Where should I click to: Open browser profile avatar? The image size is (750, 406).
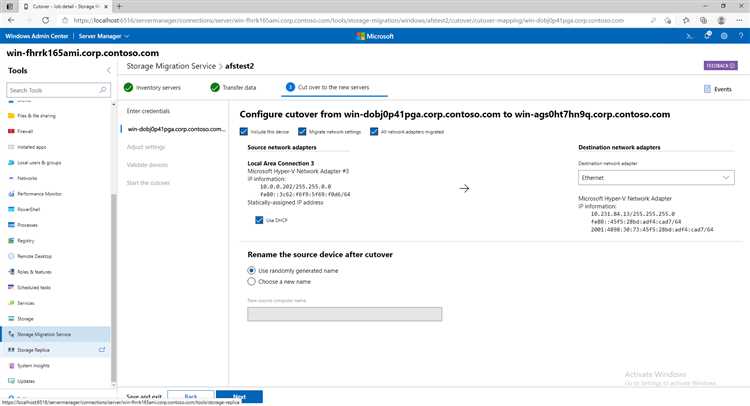[x=721, y=20]
